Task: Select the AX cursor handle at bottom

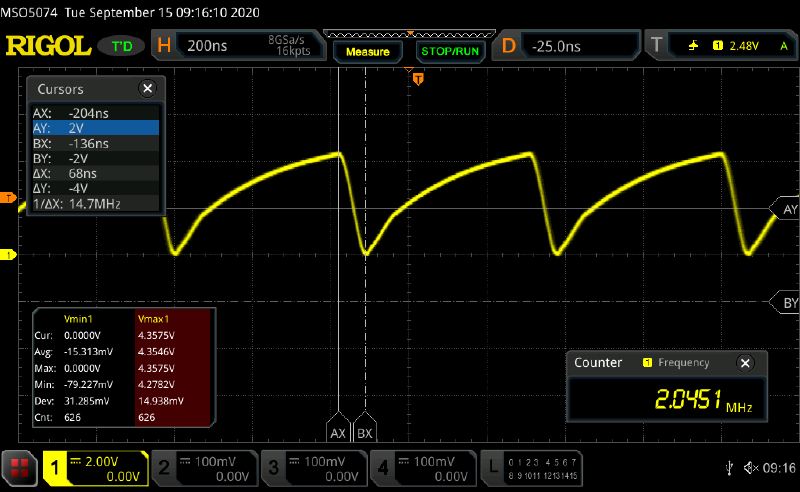Action: (x=339, y=434)
